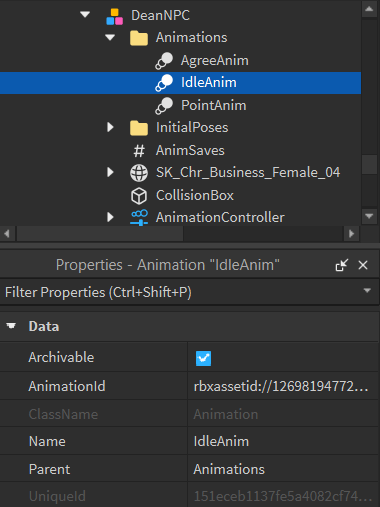
Task: Click the Name property label
Action: pos(47,441)
